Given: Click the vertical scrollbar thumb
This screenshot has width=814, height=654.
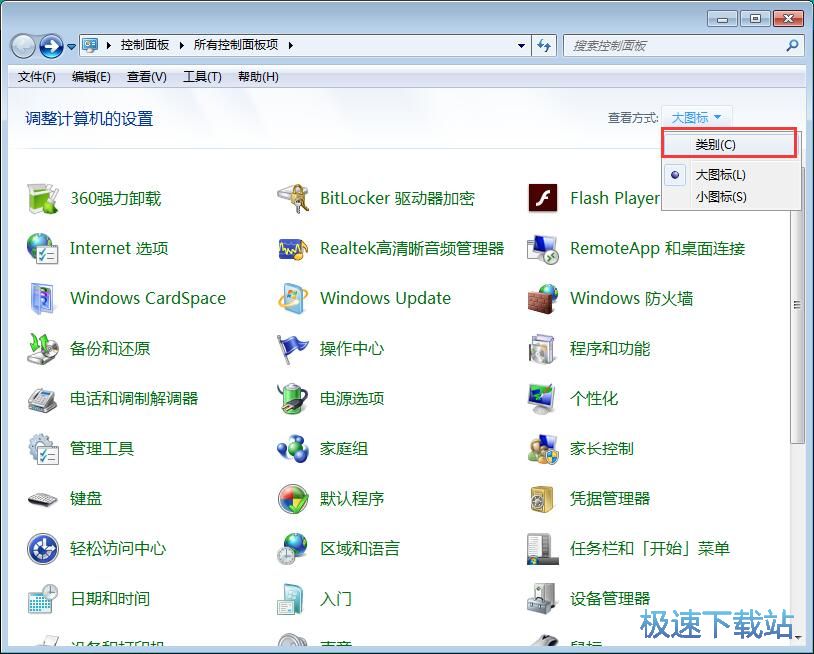Looking at the screenshot, I should (x=797, y=305).
